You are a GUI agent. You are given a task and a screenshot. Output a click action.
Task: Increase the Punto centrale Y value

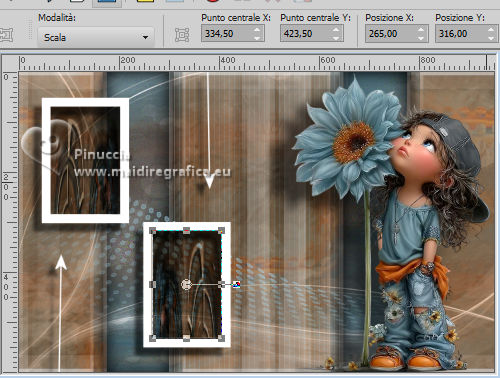tap(336, 30)
